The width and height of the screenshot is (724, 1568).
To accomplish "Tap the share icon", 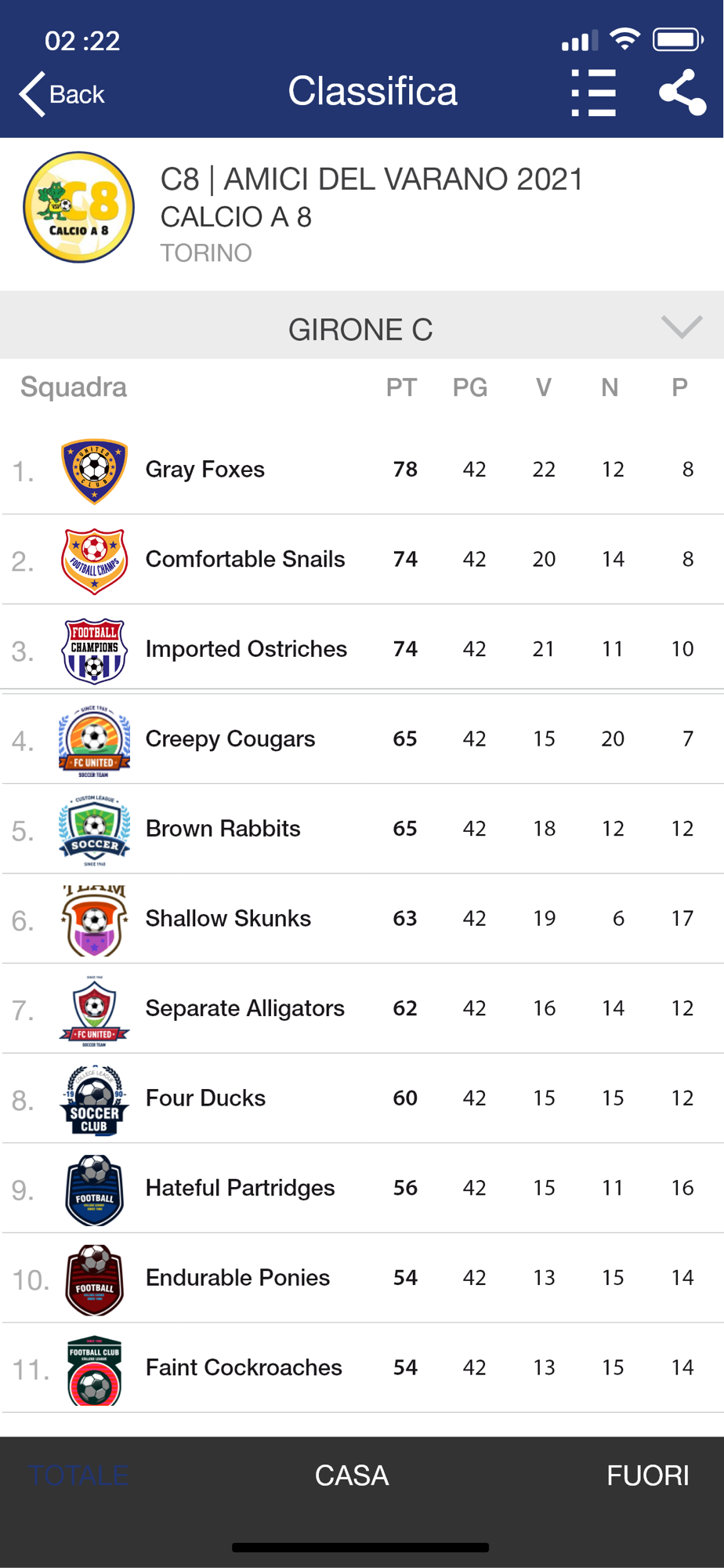I will click(682, 93).
